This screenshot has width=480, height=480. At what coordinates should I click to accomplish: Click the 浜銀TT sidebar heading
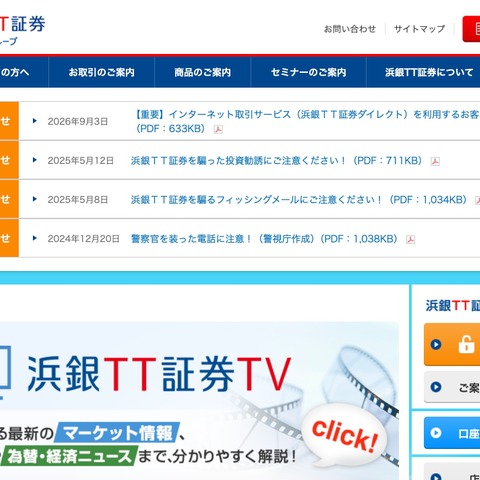[x=453, y=306]
